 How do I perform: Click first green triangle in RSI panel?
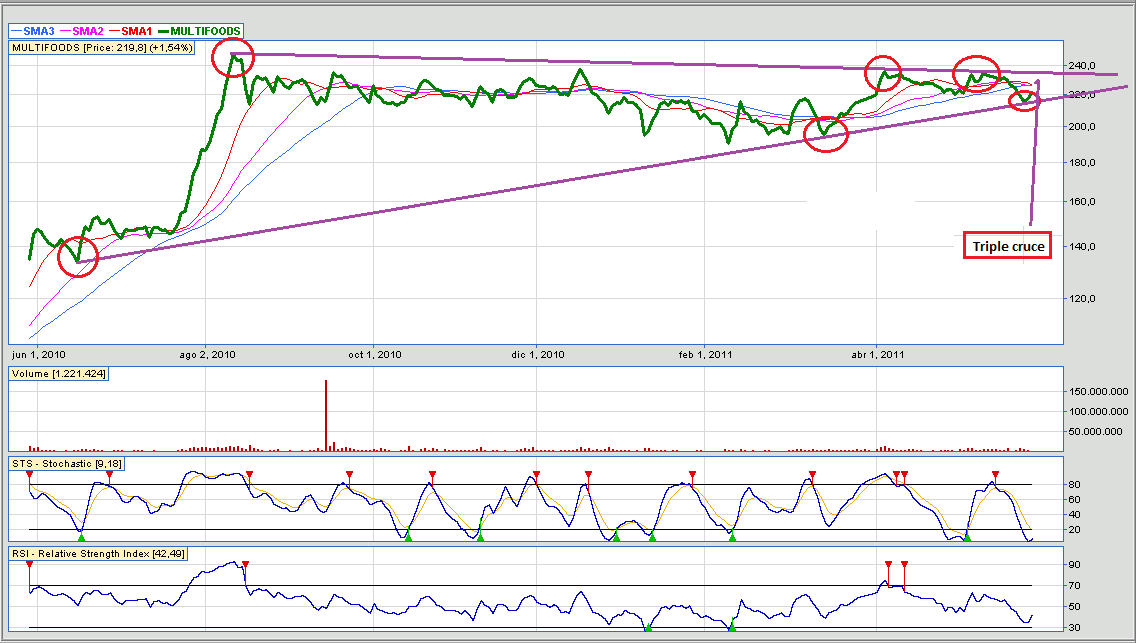tap(648, 628)
